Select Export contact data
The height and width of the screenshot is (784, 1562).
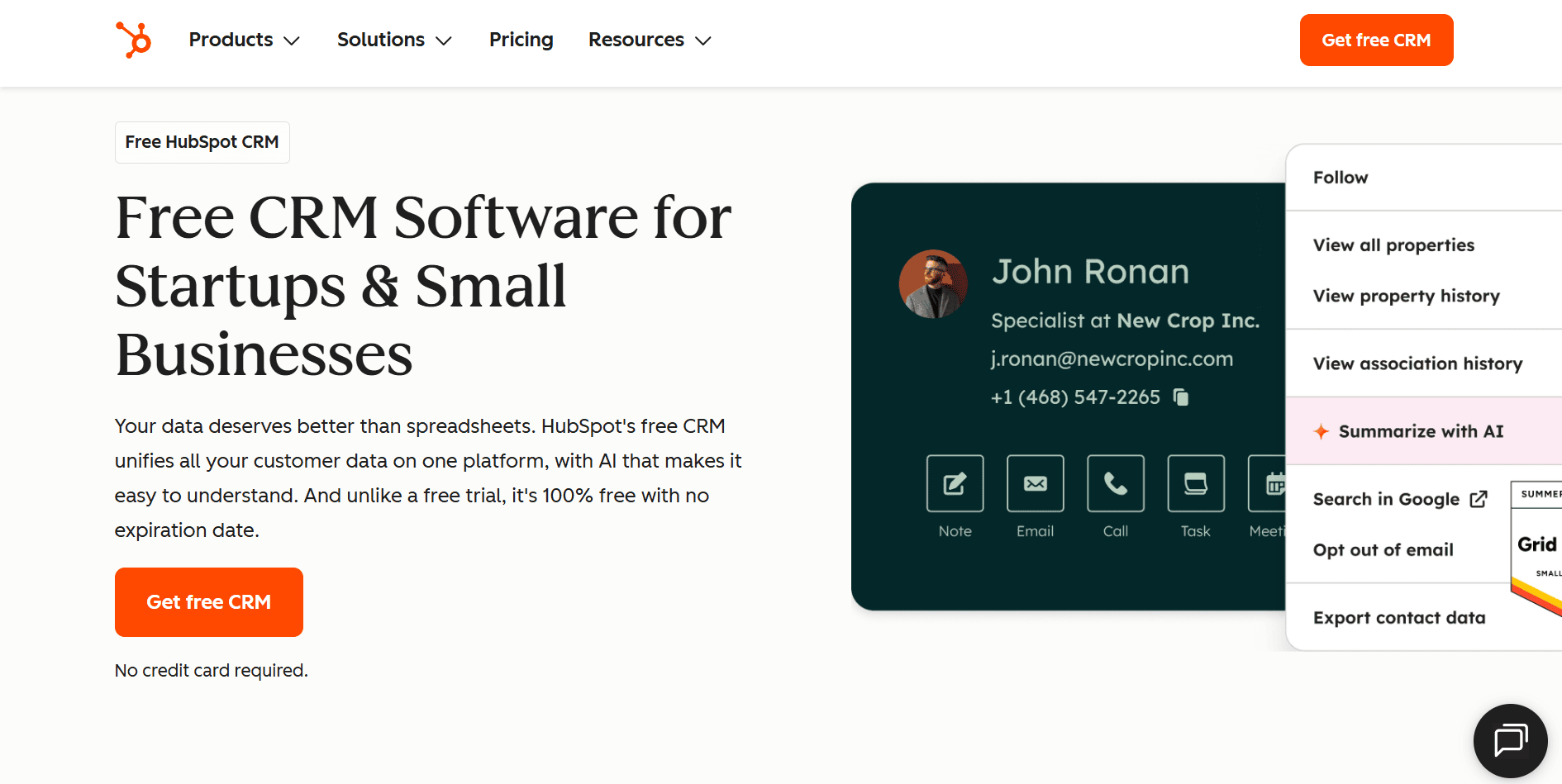tap(1399, 618)
